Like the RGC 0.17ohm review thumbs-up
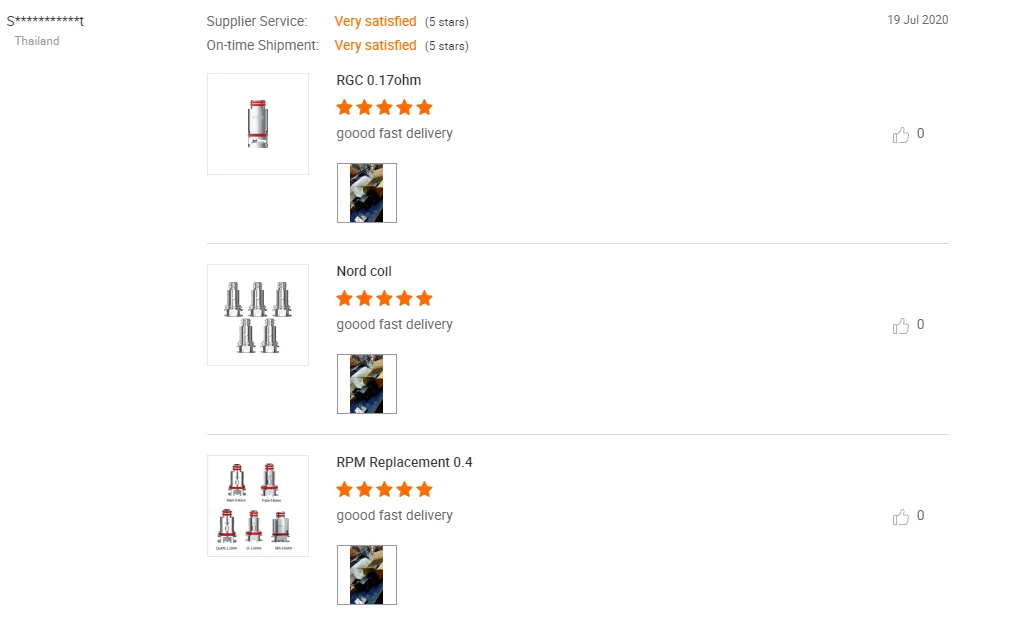Screen dimensions: 1014x623 (901, 134)
